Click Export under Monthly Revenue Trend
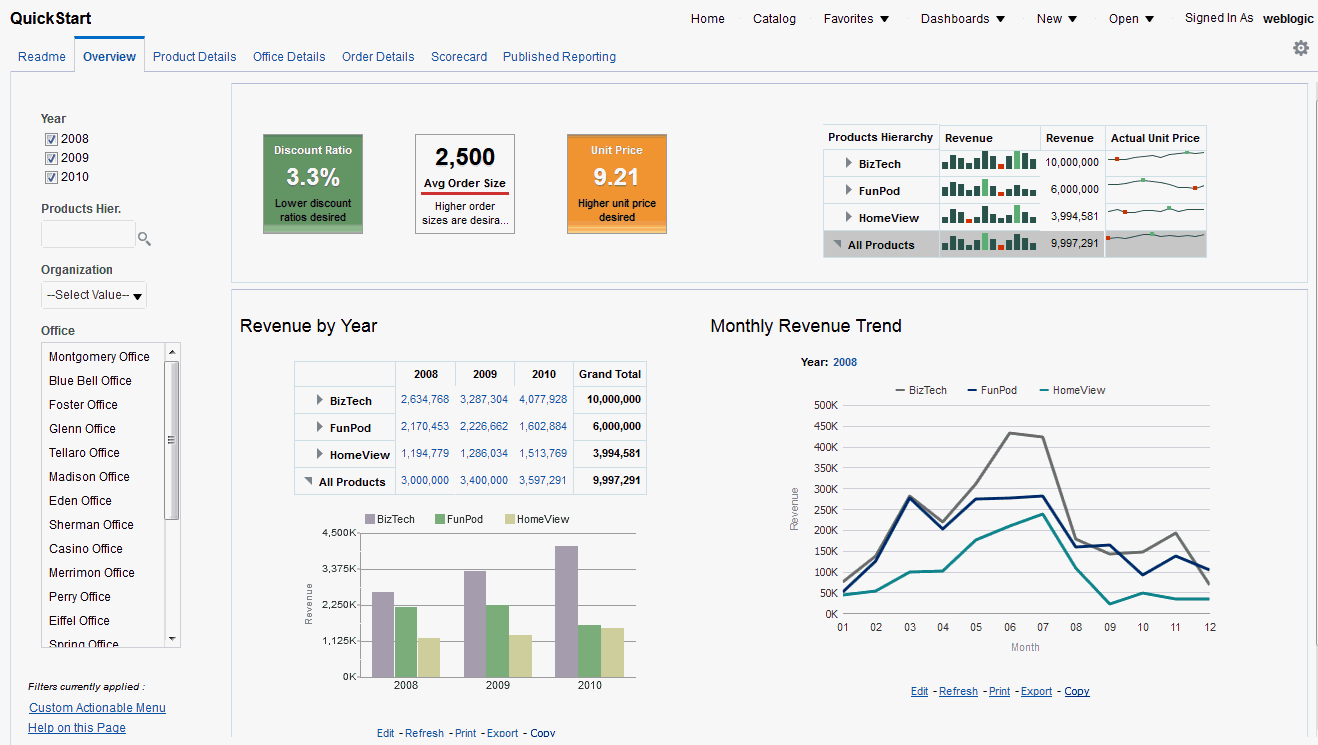Image resolution: width=1318 pixels, height=745 pixels. 1036,691
